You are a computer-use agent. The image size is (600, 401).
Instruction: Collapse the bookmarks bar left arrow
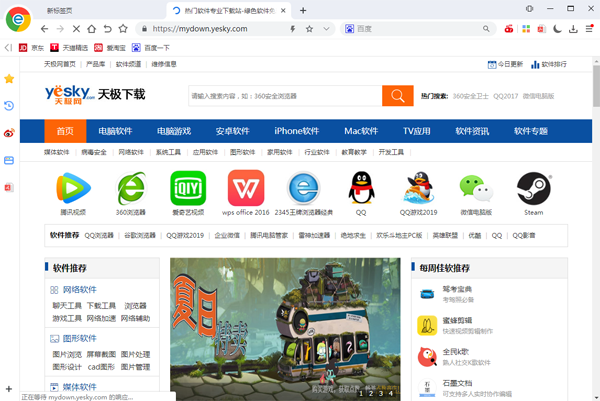point(8,47)
